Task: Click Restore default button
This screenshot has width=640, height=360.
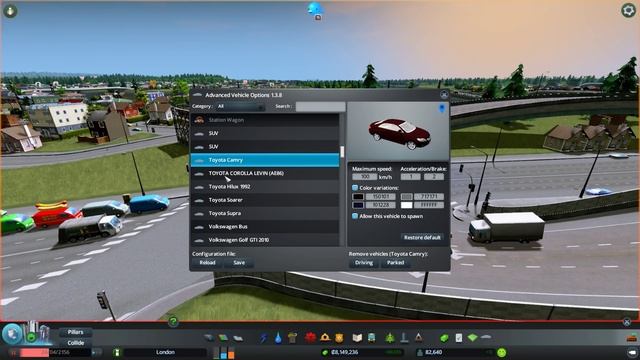Action: pyautogui.click(x=422, y=237)
